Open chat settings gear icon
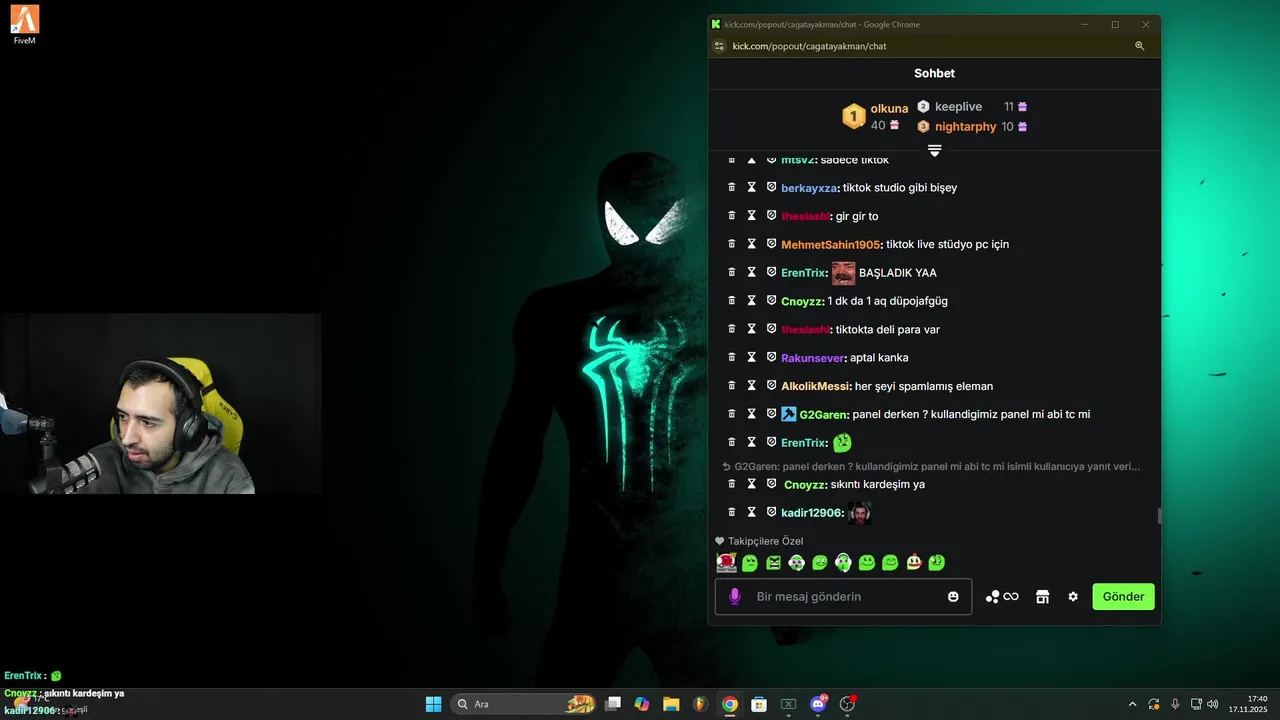The width and height of the screenshot is (1280, 720). 1073,596
